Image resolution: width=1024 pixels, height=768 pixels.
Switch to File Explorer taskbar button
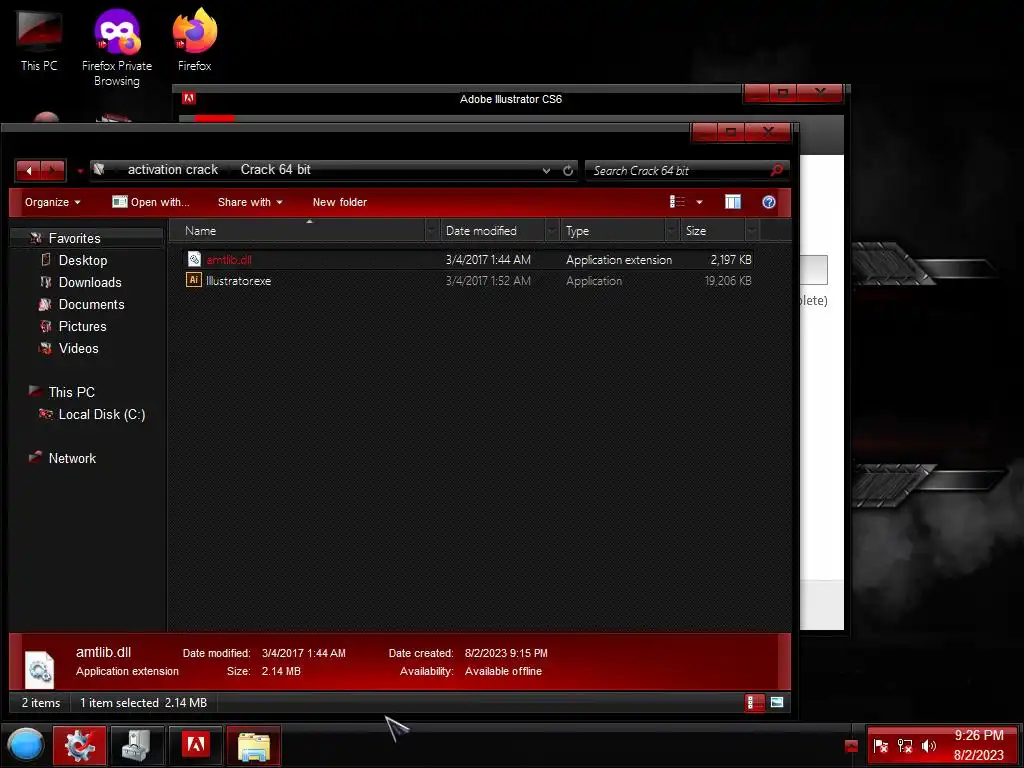(253, 745)
